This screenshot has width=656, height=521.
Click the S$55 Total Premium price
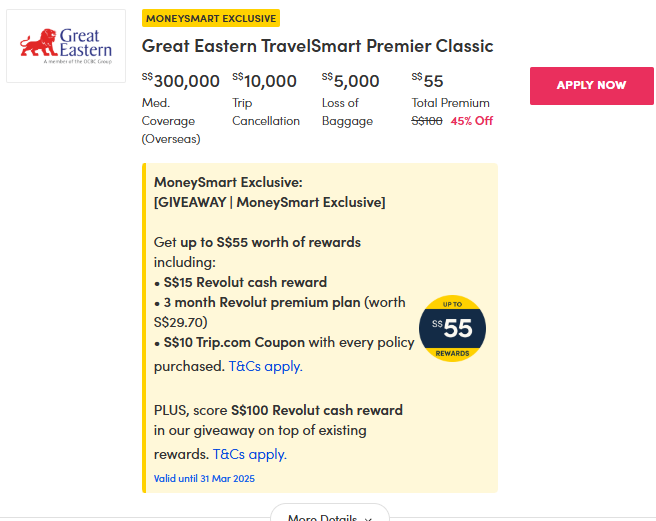tap(428, 81)
